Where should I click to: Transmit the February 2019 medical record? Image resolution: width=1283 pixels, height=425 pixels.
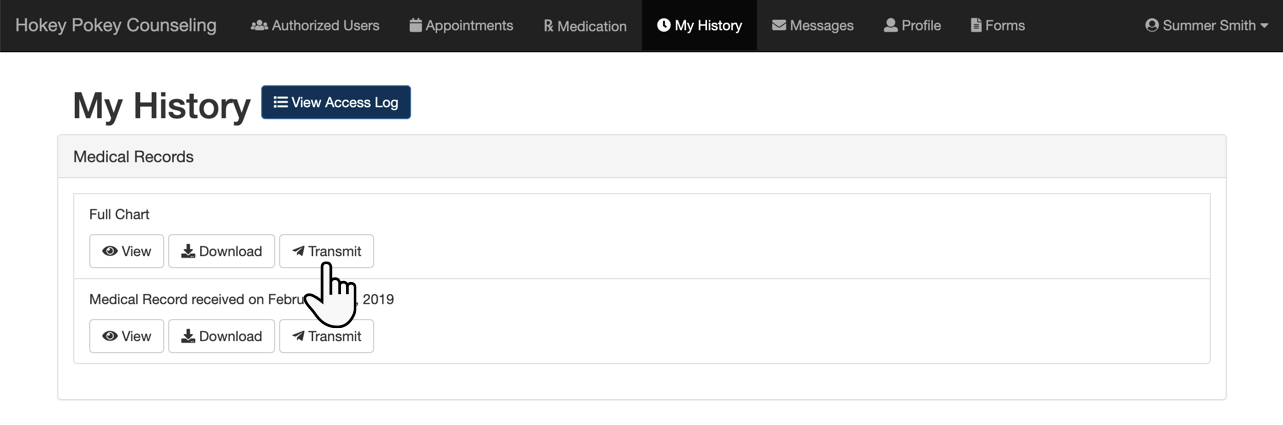(326, 336)
